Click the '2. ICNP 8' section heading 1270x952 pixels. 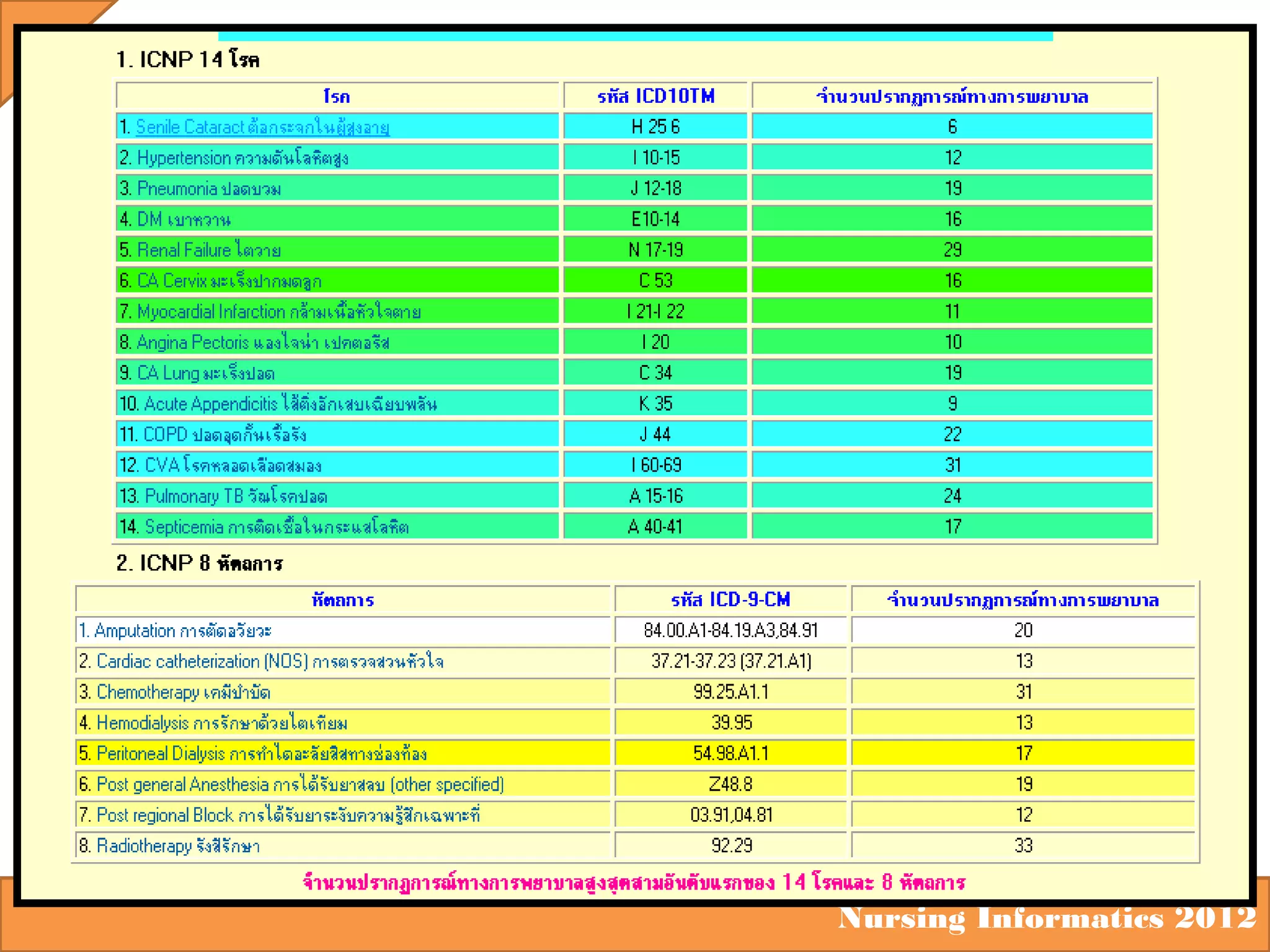[x=200, y=563]
